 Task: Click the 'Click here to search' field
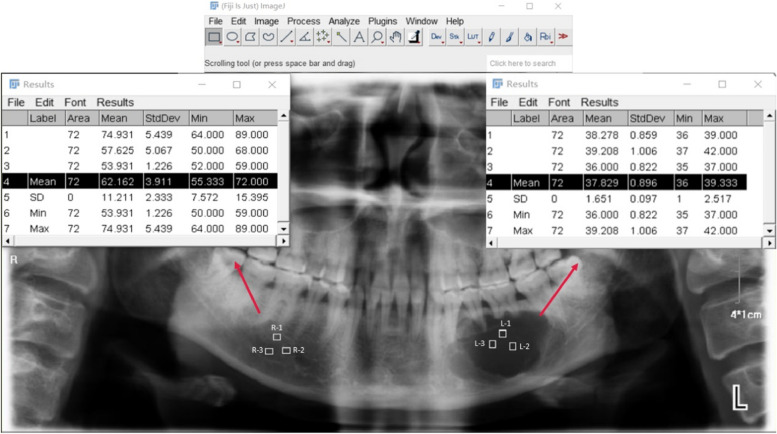[529, 63]
